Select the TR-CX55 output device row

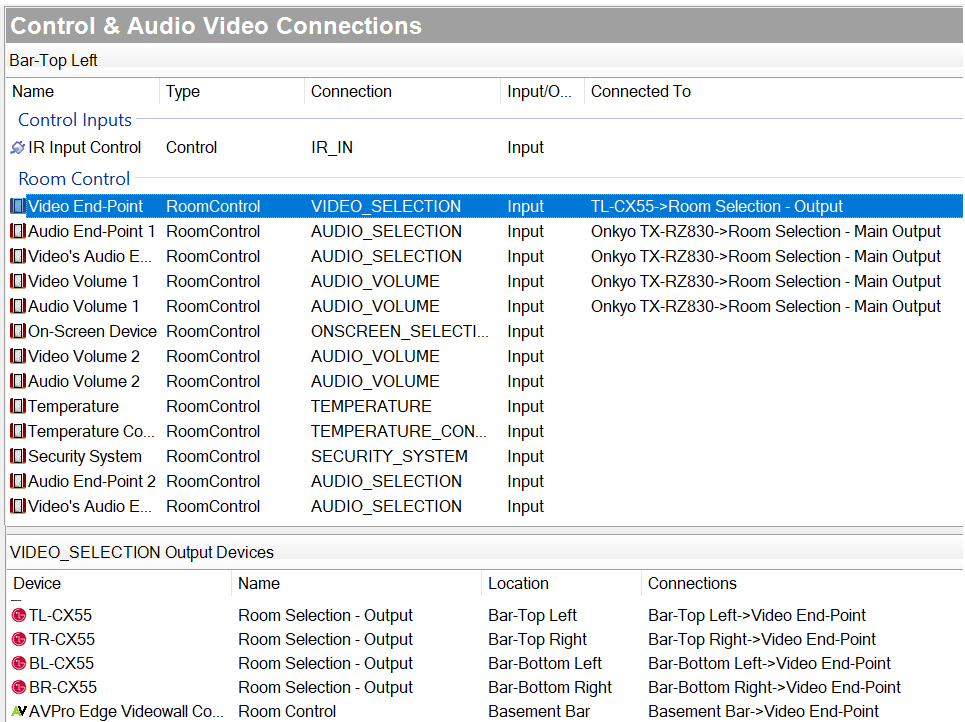61,640
